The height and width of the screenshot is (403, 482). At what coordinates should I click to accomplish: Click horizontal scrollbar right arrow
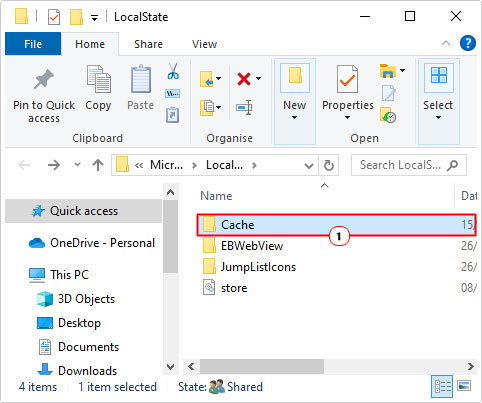click(x=470, y=367)
